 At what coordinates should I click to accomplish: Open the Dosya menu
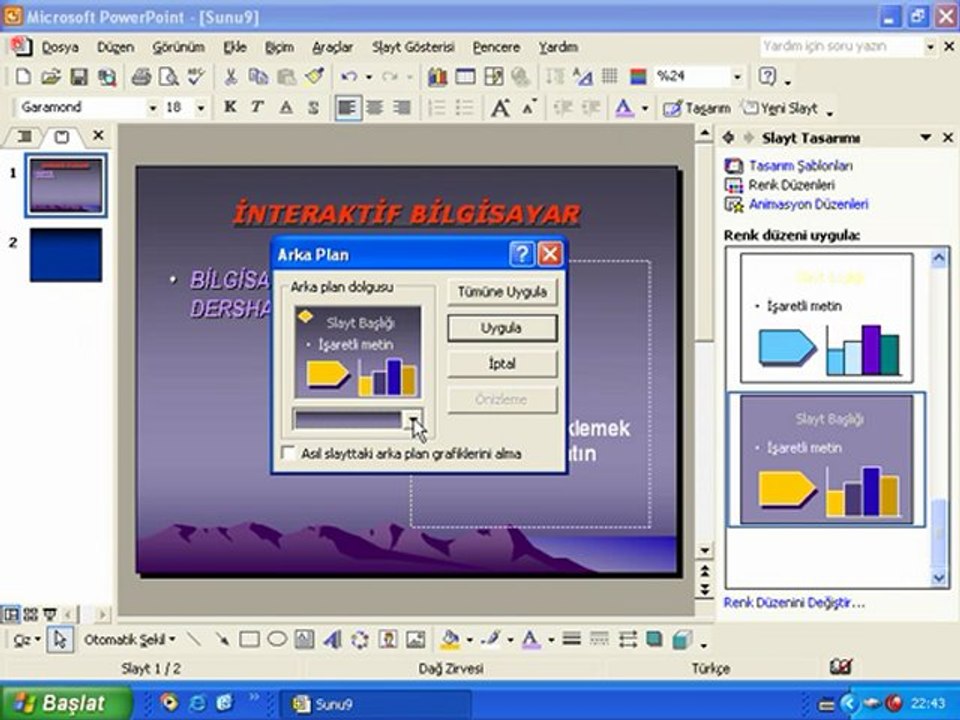coord(59,47)
